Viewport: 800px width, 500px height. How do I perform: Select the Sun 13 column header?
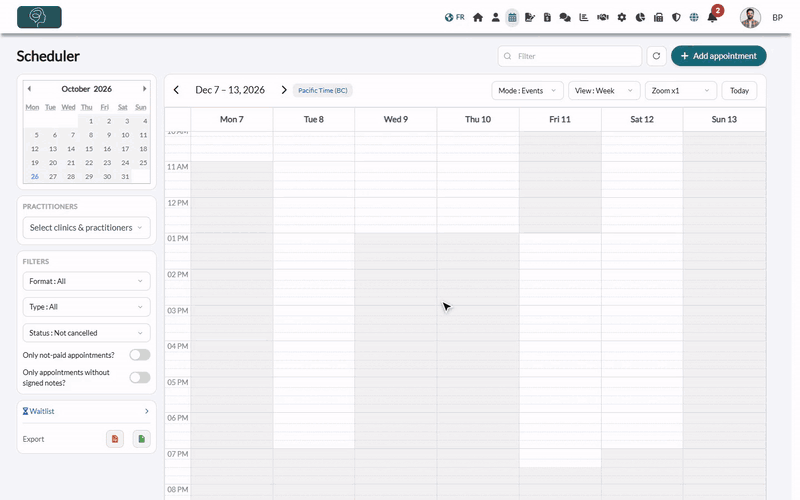(x=724, y=119)
